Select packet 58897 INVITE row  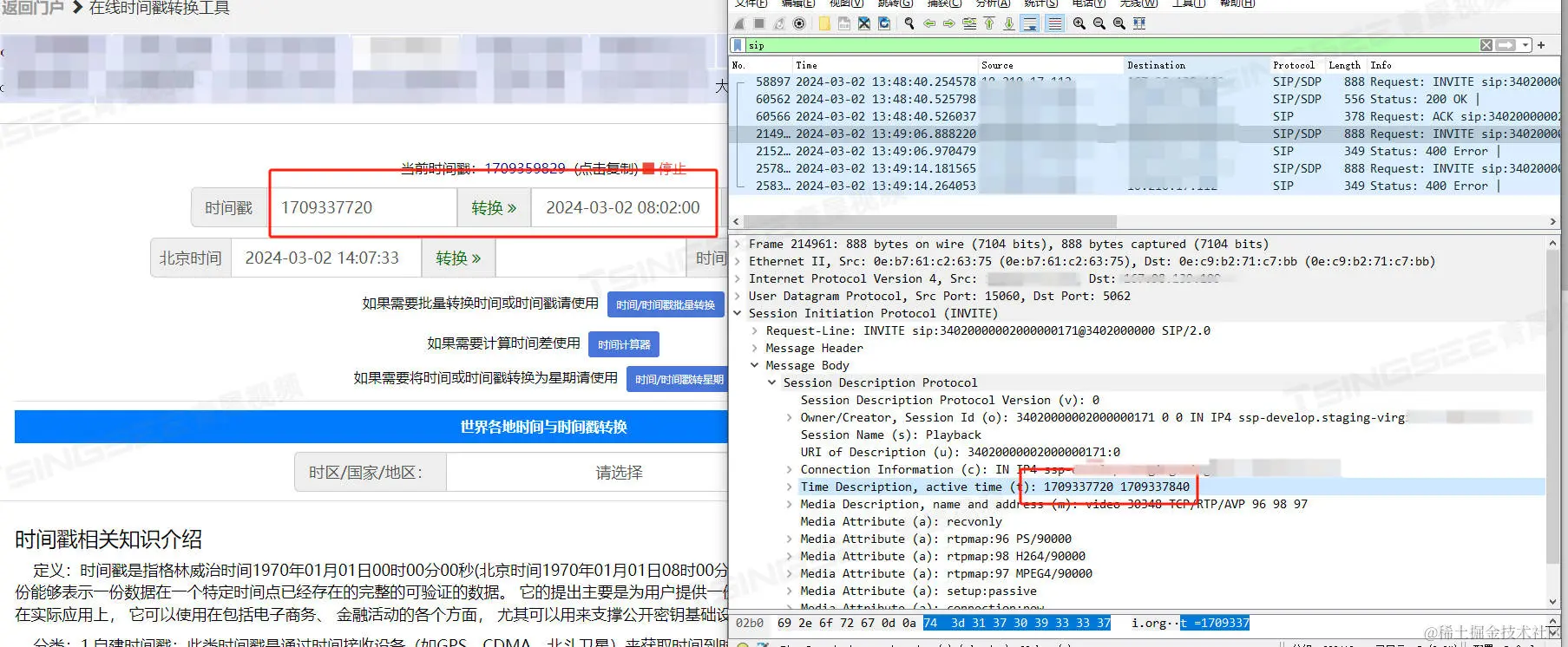(1145, 82)
